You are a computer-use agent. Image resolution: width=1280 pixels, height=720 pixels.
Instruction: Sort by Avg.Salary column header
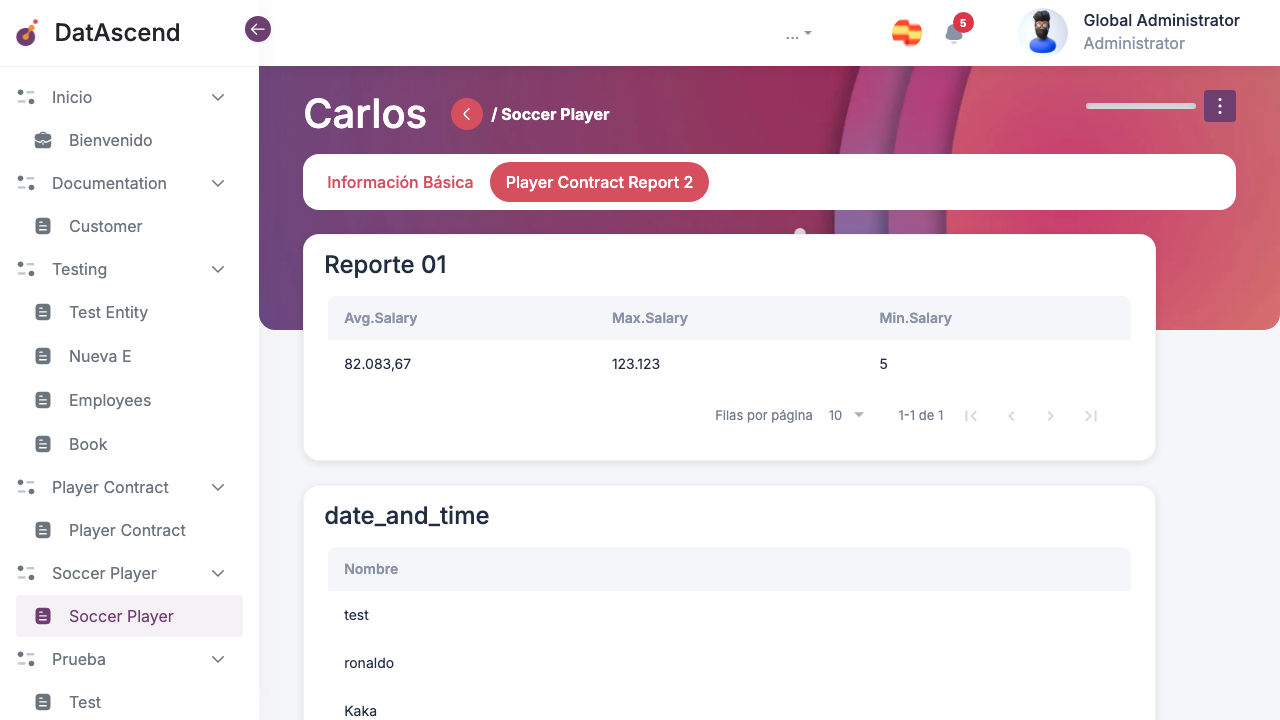tap(381, 318)
